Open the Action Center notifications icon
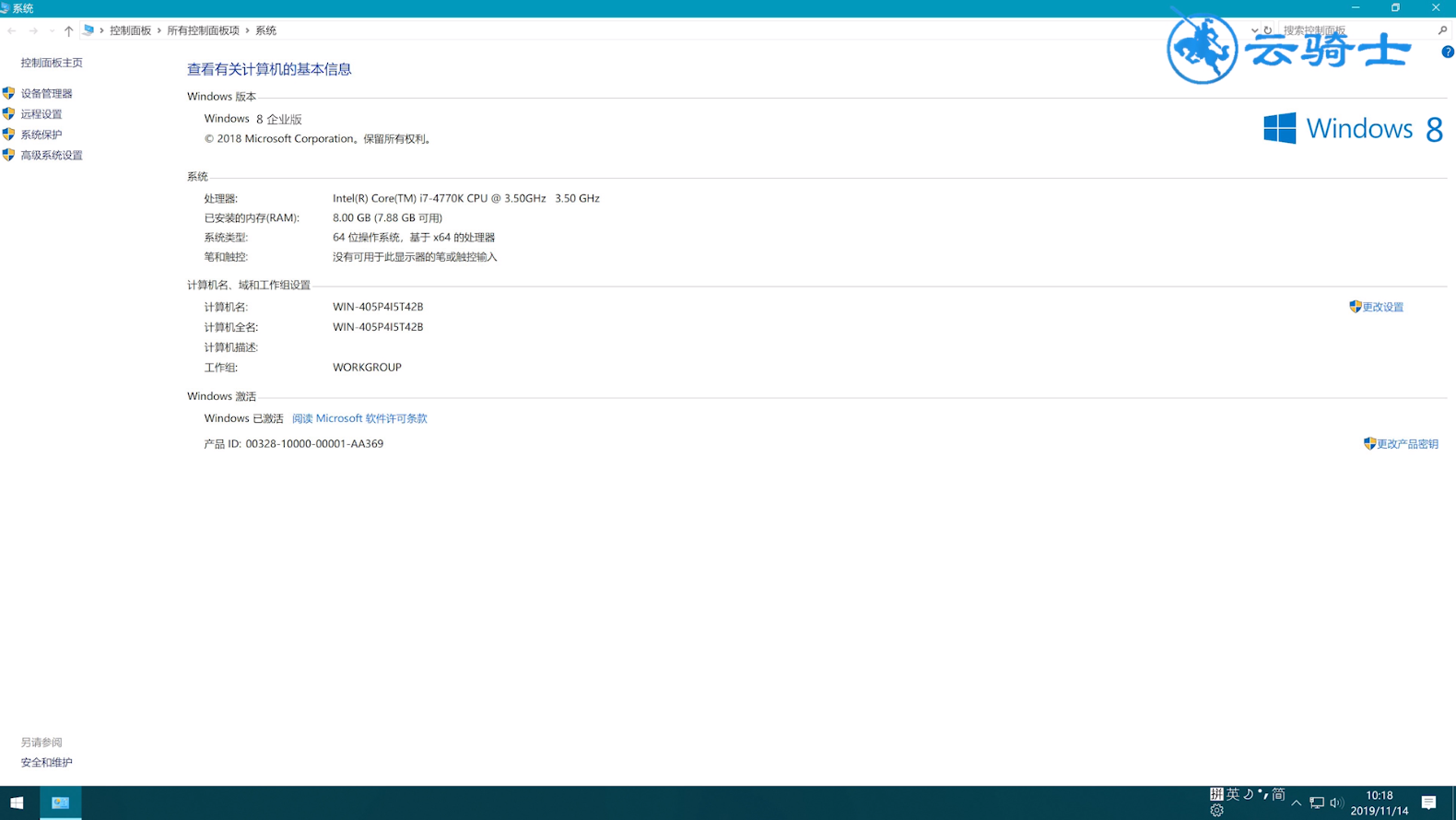The height and width of the screenshot is (820, 1456). click(1428, 802)
